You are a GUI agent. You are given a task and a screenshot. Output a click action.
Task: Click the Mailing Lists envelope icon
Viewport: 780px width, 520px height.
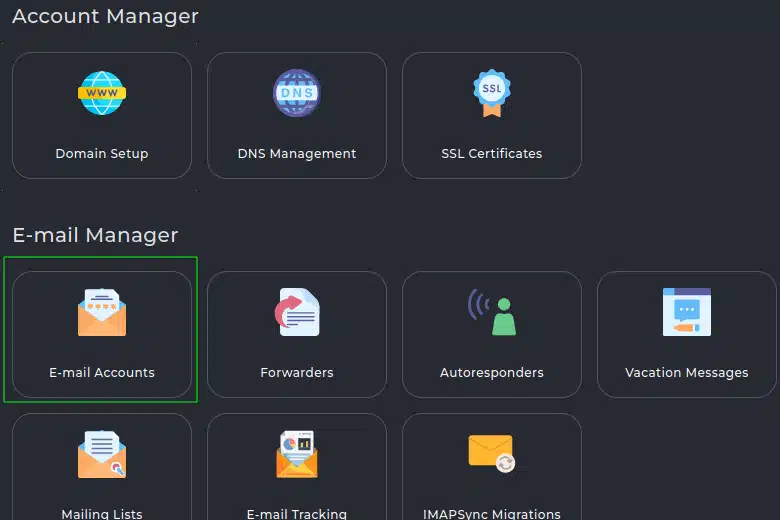tap(102, 454)
